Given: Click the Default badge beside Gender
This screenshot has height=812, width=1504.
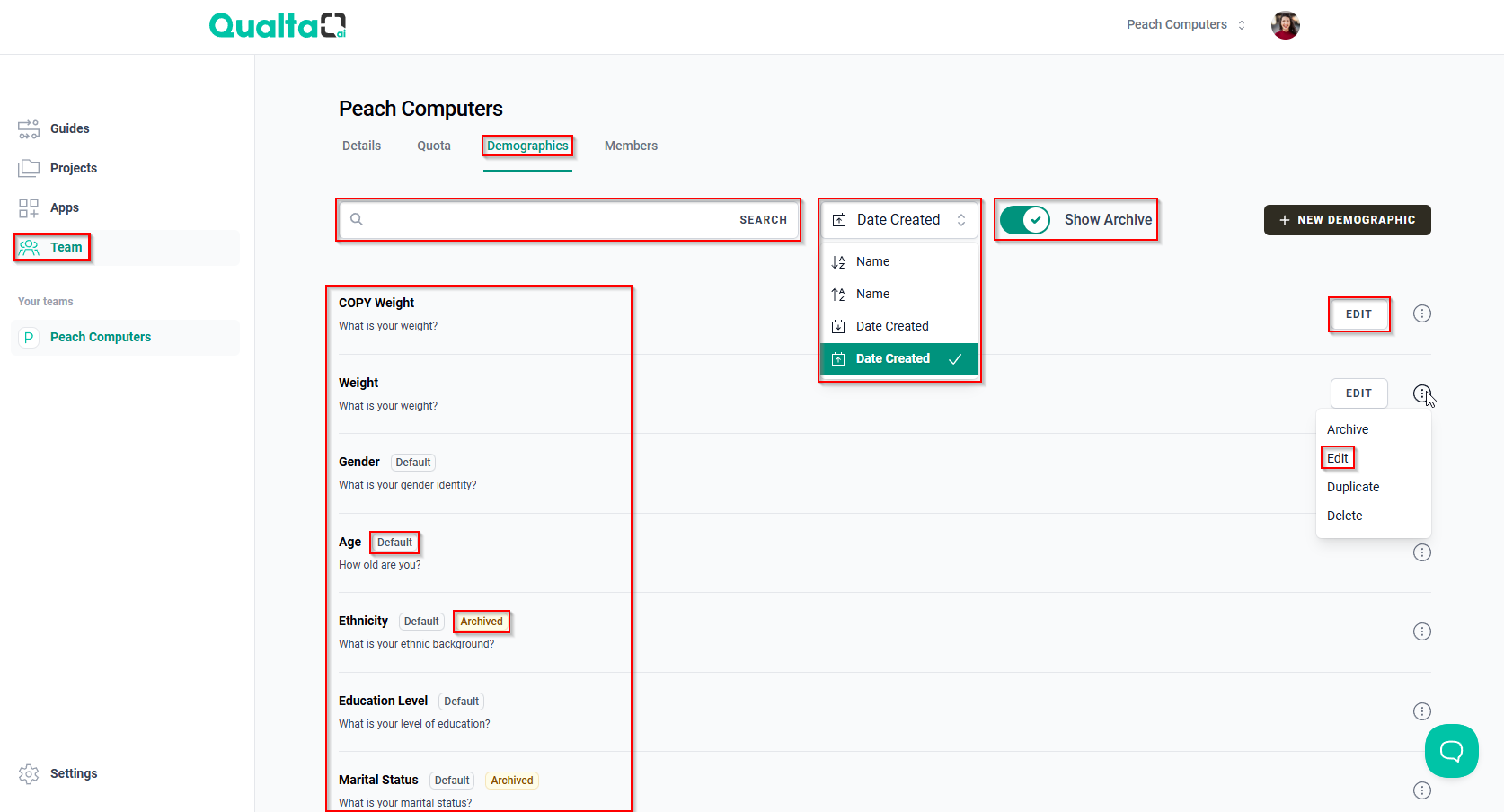Looking at the screenshot, I should tap(413, 463).
